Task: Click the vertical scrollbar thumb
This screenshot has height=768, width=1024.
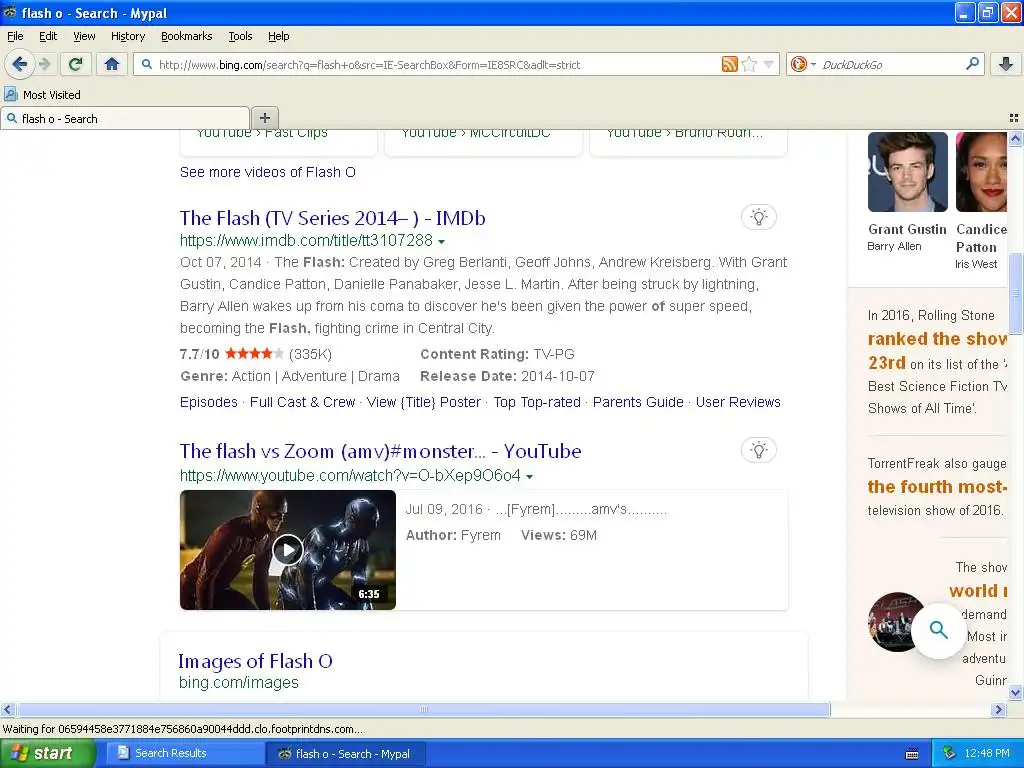Action: [x=1015, y=294]
